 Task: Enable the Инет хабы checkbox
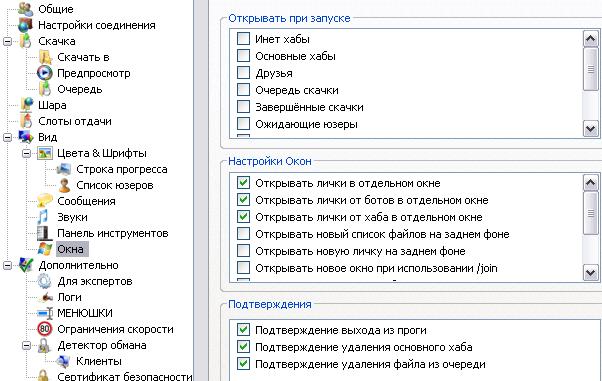point(243,39)
